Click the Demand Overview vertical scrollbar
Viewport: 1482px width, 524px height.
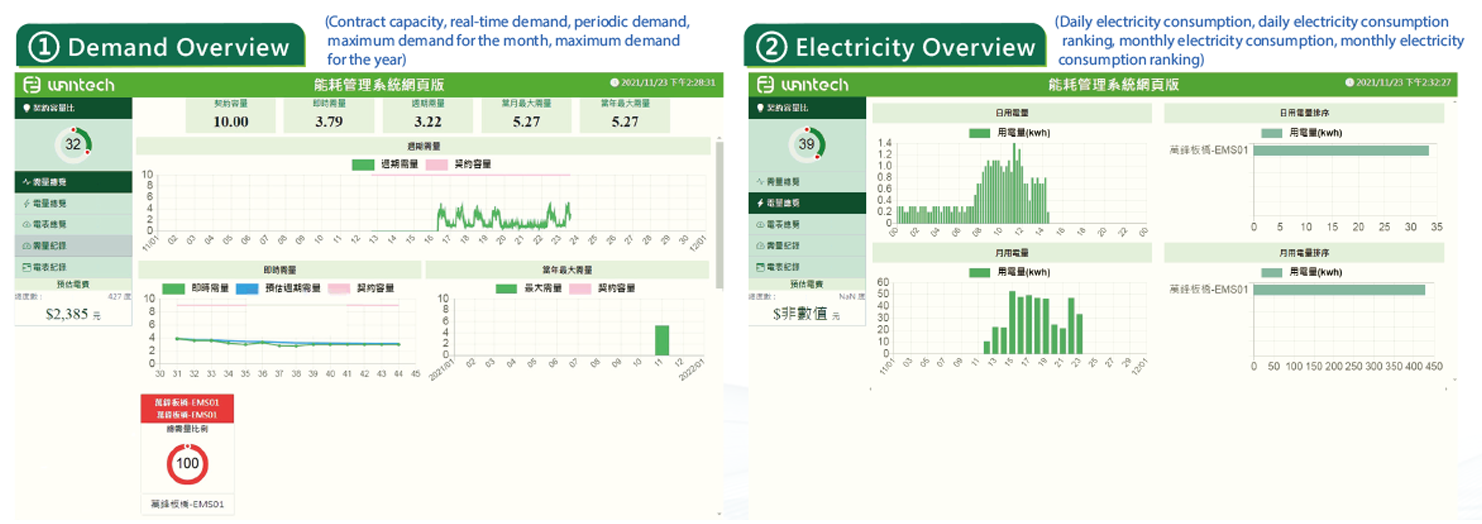click(x=719, y=210)
